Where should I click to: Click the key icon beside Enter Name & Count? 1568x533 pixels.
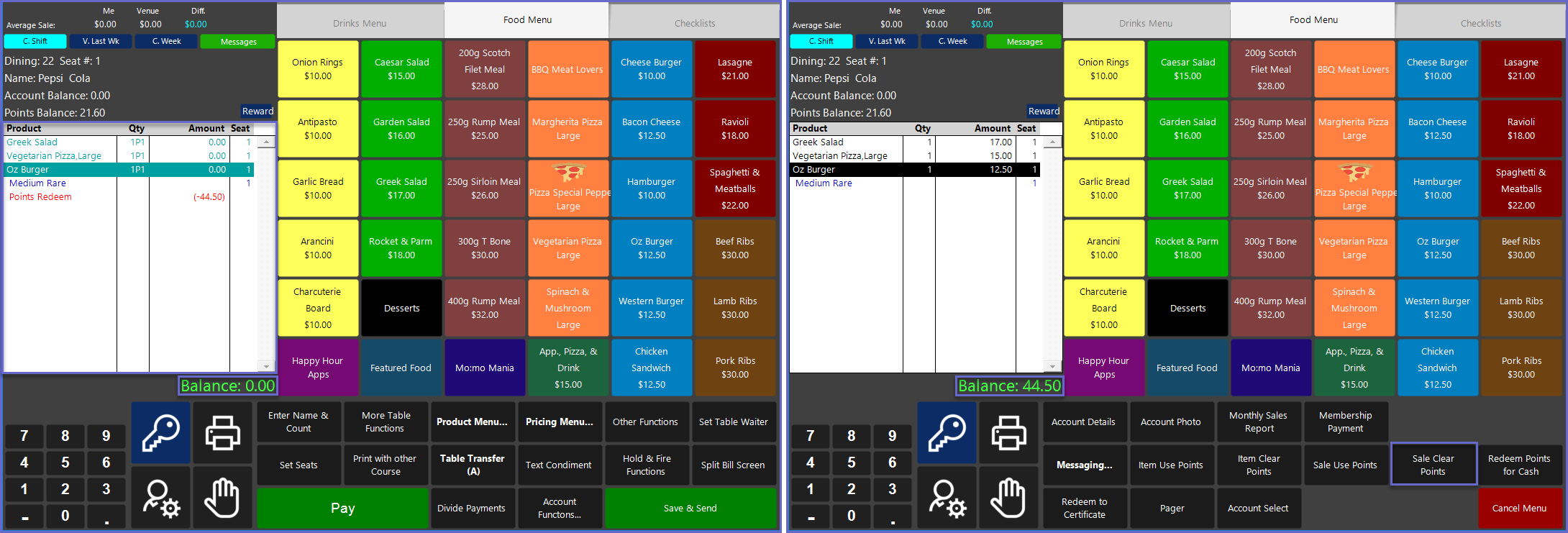[160, 432]
